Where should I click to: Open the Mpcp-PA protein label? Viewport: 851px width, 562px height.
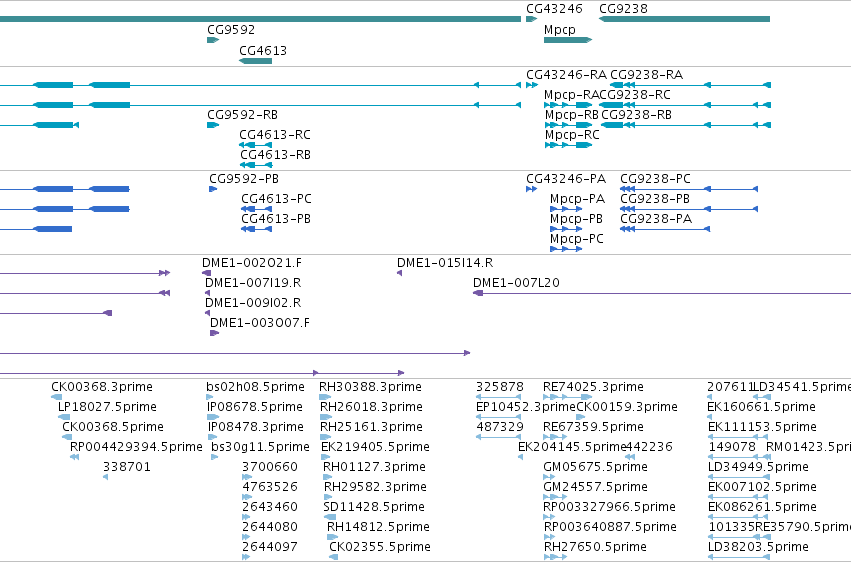[x=577, y=199]
